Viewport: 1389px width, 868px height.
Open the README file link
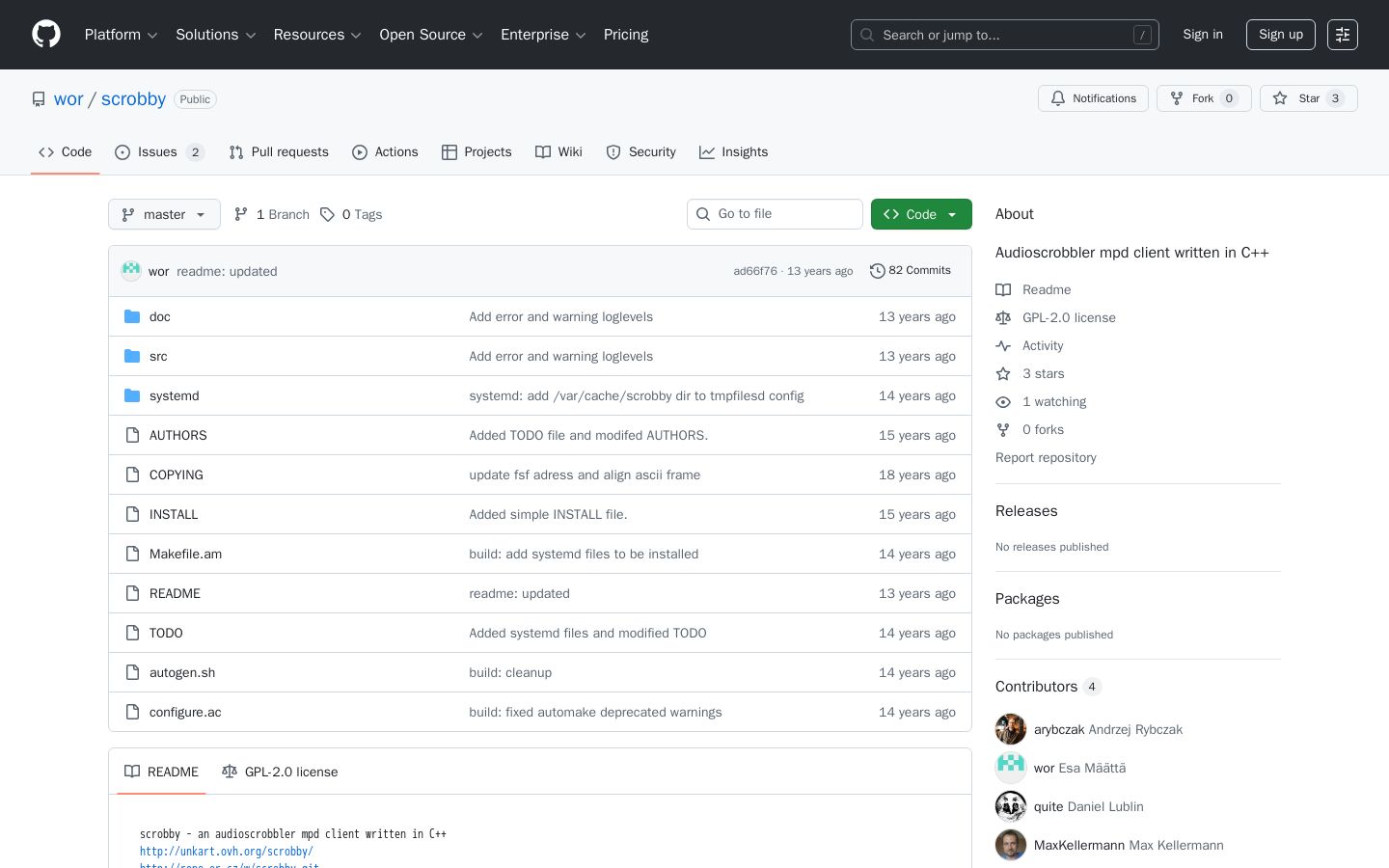tap(175, 593)
